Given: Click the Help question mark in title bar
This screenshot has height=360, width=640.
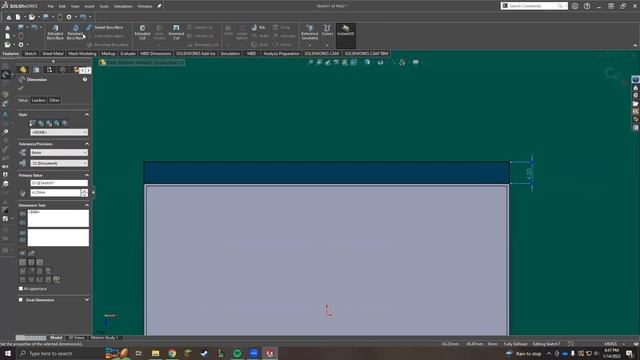Looking at the screenshot, I should point(587,6).
